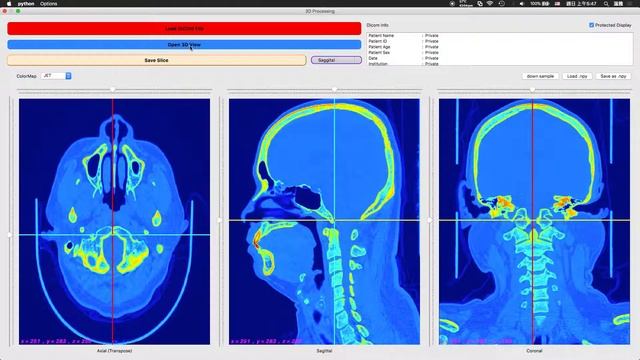Click the 'Patient ID' row in Dicom info

pyautogui.click(x=403, y=41)
